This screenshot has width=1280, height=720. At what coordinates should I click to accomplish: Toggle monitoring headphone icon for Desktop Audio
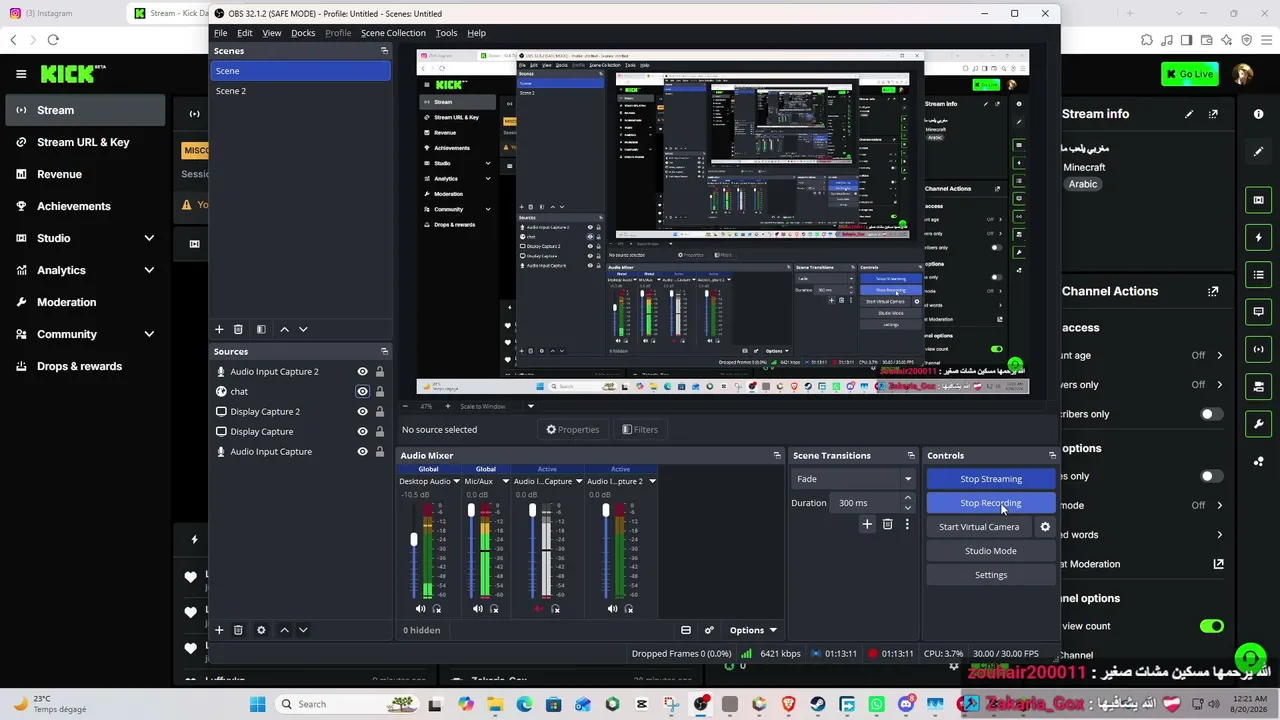coord(437,609)
